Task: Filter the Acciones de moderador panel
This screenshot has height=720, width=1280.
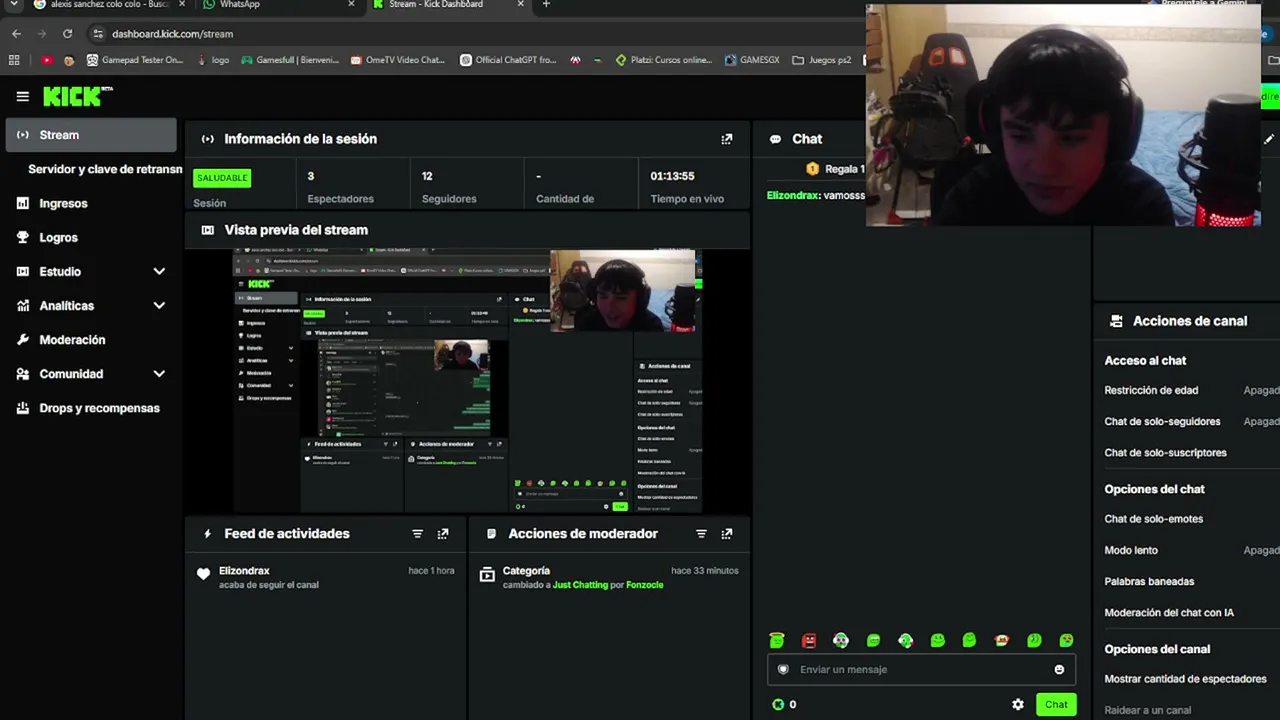Action: pos(701,534)
